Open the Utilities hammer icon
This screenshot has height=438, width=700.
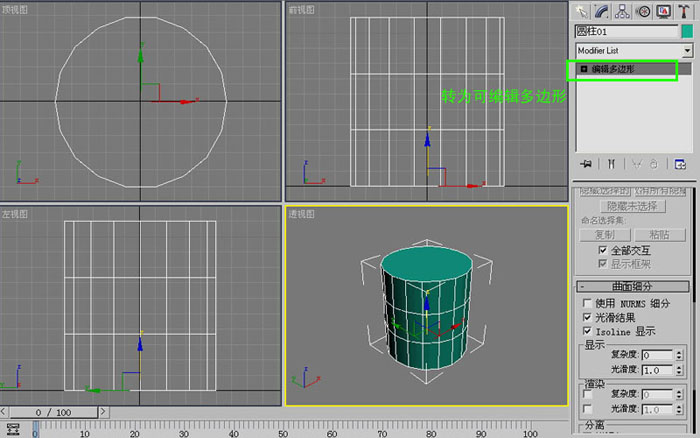point(684,11)
